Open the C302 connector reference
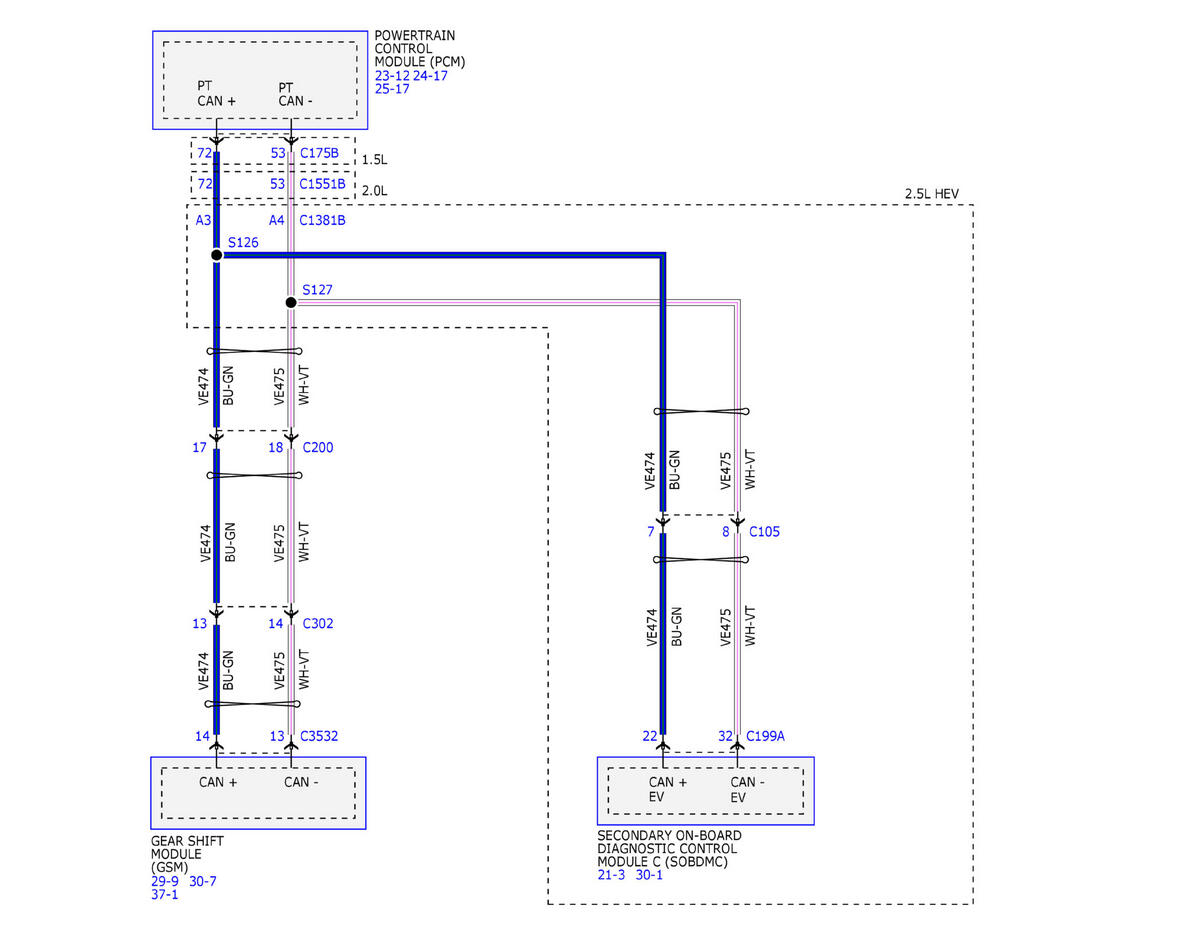Image resolution: width=1200 pixels, height=927 pixels. pyautogui.click(x=318, y=623)
